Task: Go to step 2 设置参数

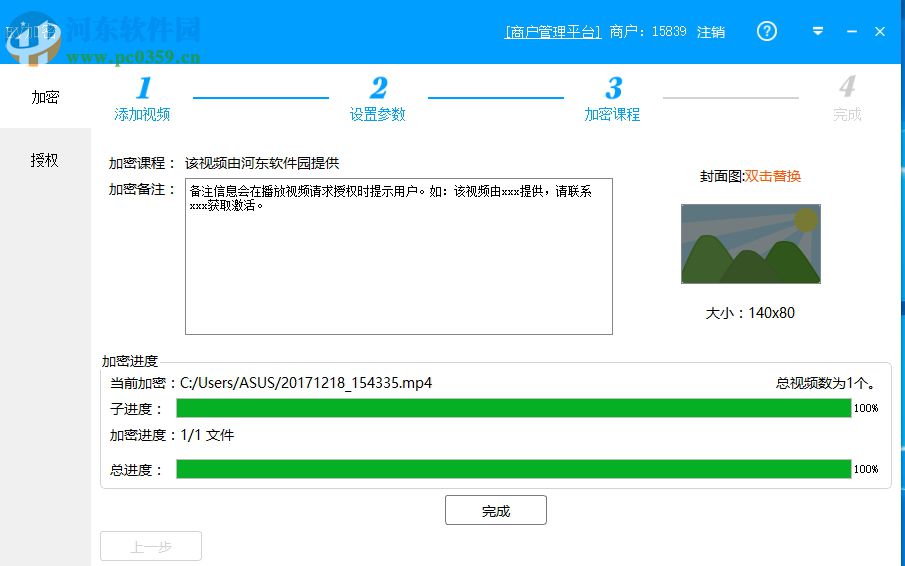Action: (377, 99)
